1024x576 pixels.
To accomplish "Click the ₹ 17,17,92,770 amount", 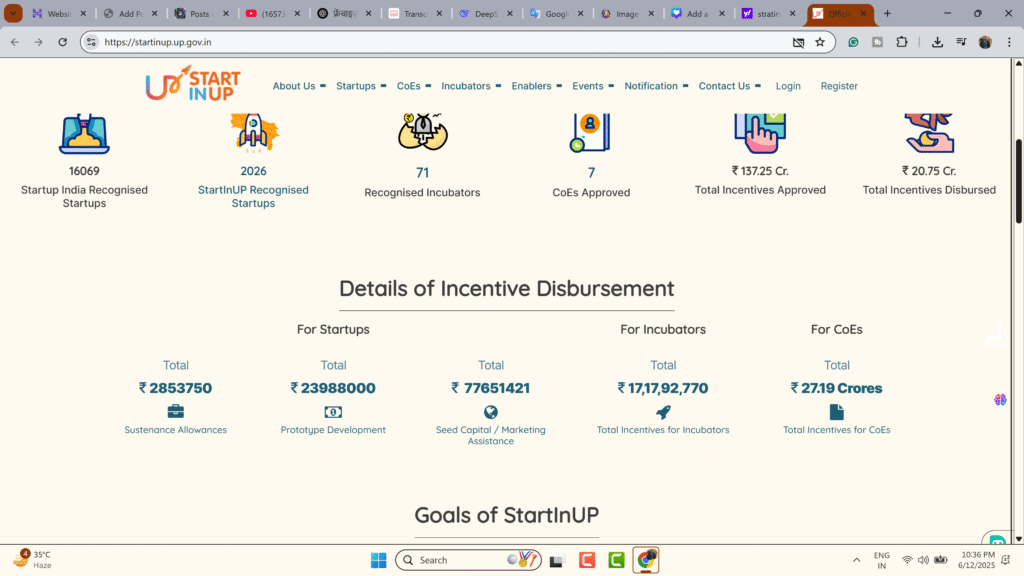I will click(663, 388).
